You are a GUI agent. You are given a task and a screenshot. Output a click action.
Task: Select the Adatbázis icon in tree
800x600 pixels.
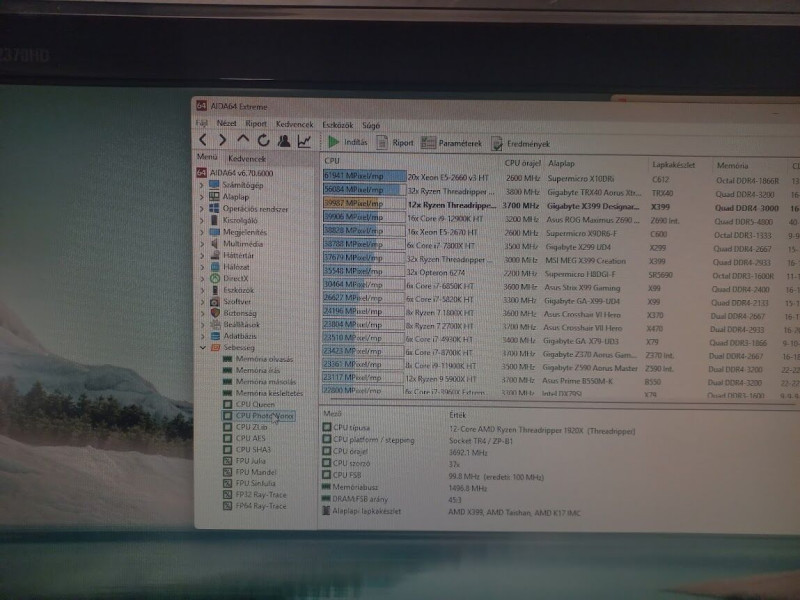[215, 336]
